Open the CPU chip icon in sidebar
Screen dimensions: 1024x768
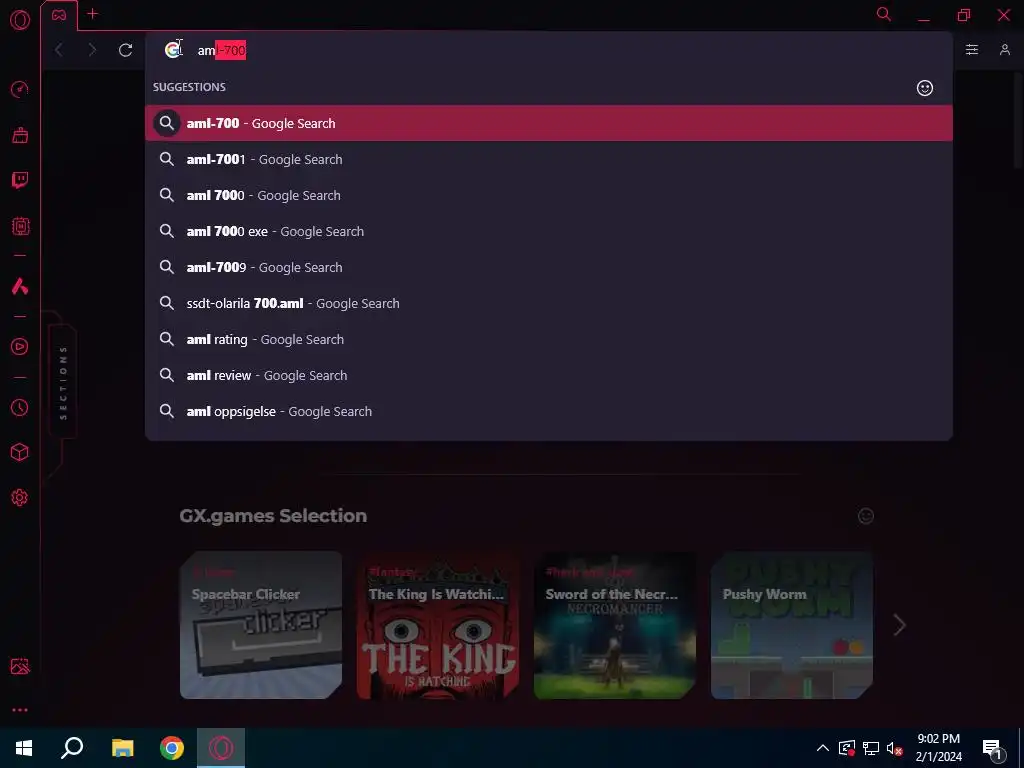[x=20, y=226]
